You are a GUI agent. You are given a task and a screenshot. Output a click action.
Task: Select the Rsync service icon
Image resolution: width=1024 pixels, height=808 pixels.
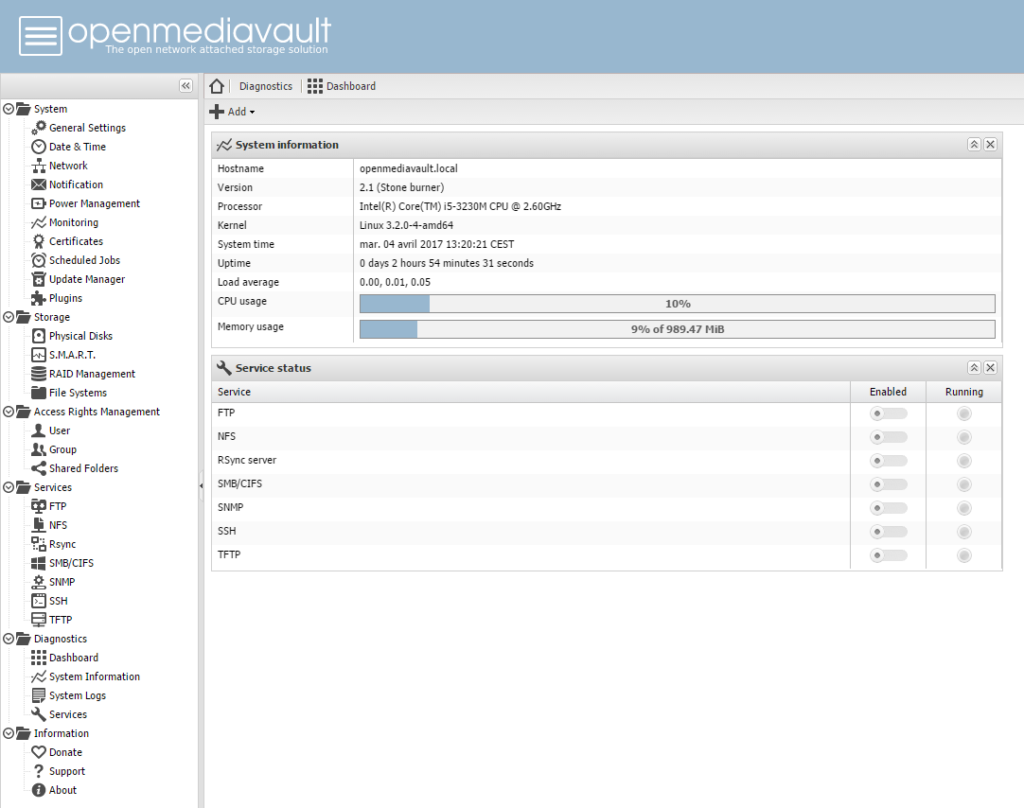coord(37,543)
